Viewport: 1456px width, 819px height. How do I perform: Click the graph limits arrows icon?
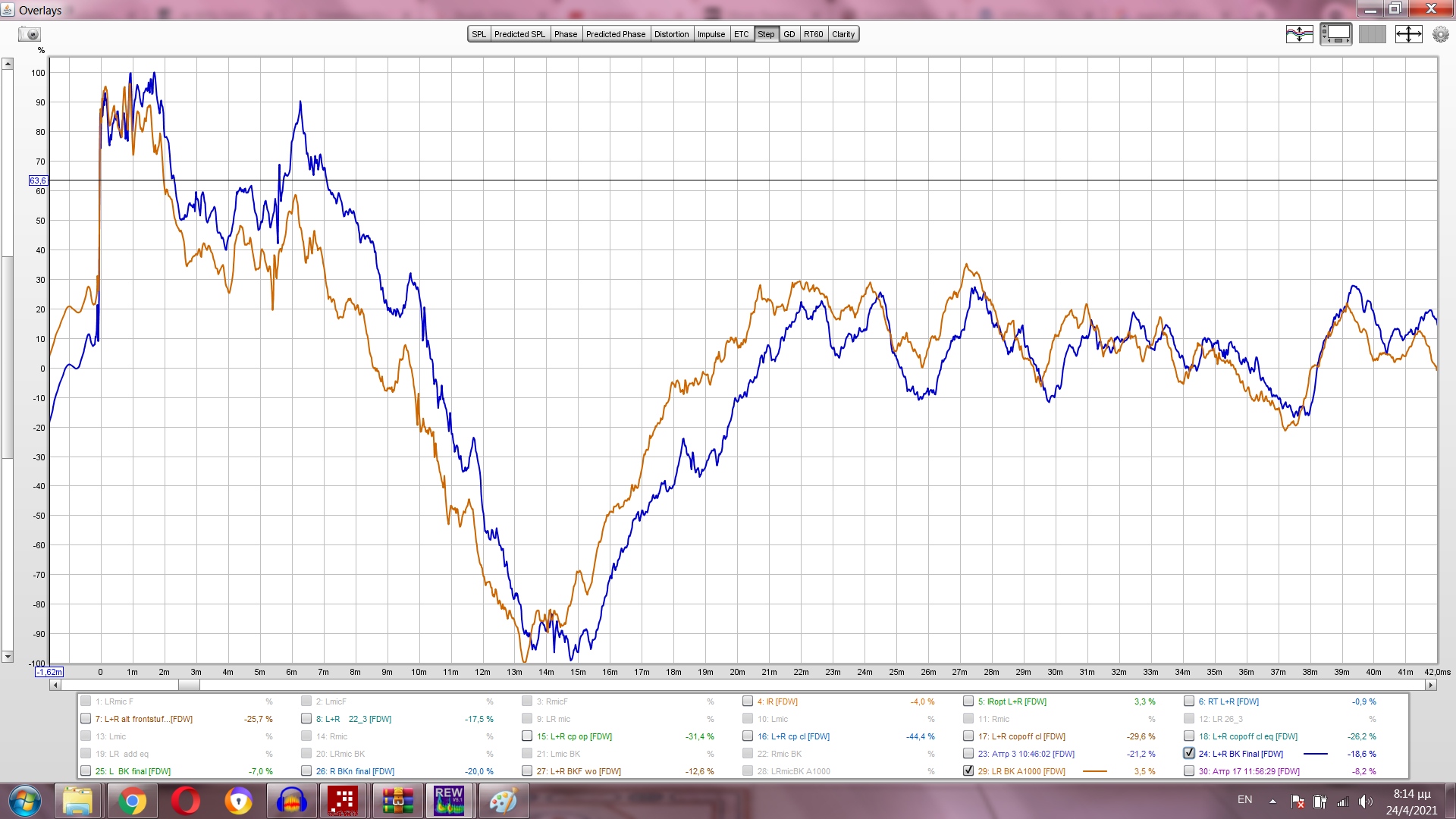[x=1408, y=34]
